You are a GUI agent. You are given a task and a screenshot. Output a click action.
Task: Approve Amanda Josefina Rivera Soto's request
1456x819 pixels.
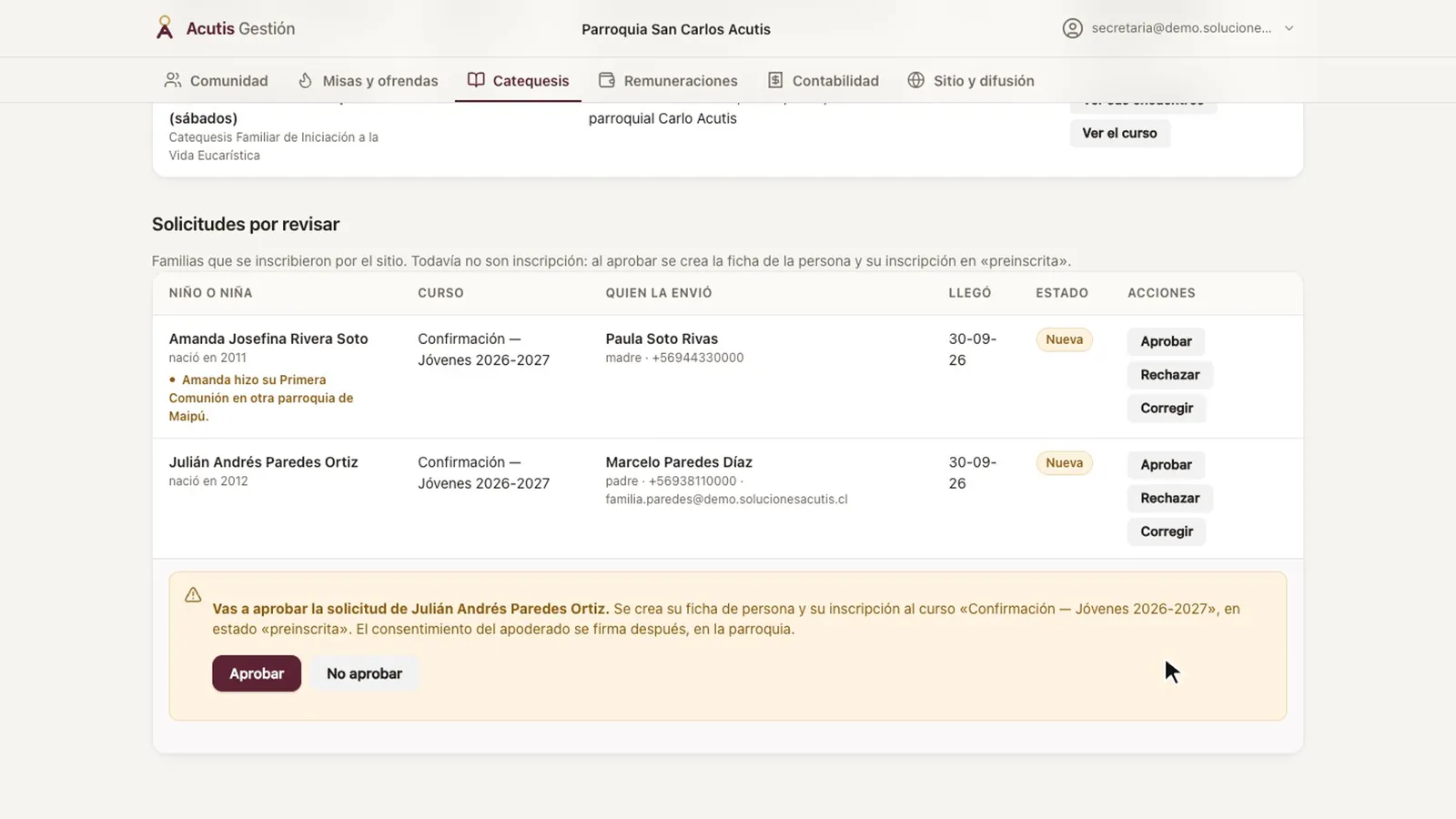pyautogui.click(x=1166, y=341)
